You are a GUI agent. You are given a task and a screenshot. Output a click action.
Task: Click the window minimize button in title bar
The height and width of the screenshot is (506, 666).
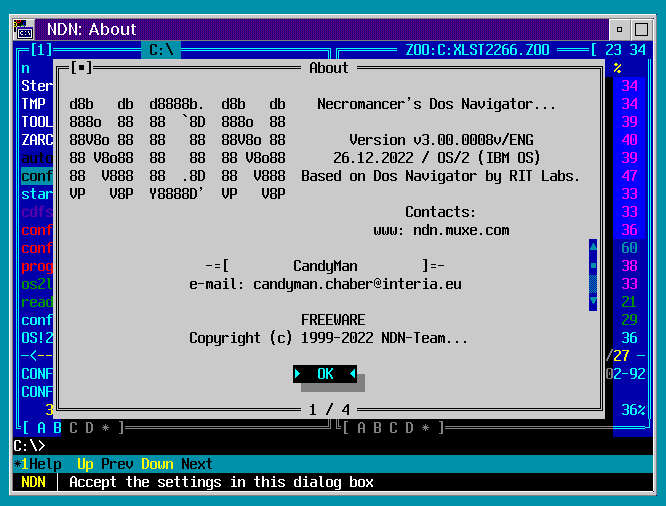click(619, 29)
